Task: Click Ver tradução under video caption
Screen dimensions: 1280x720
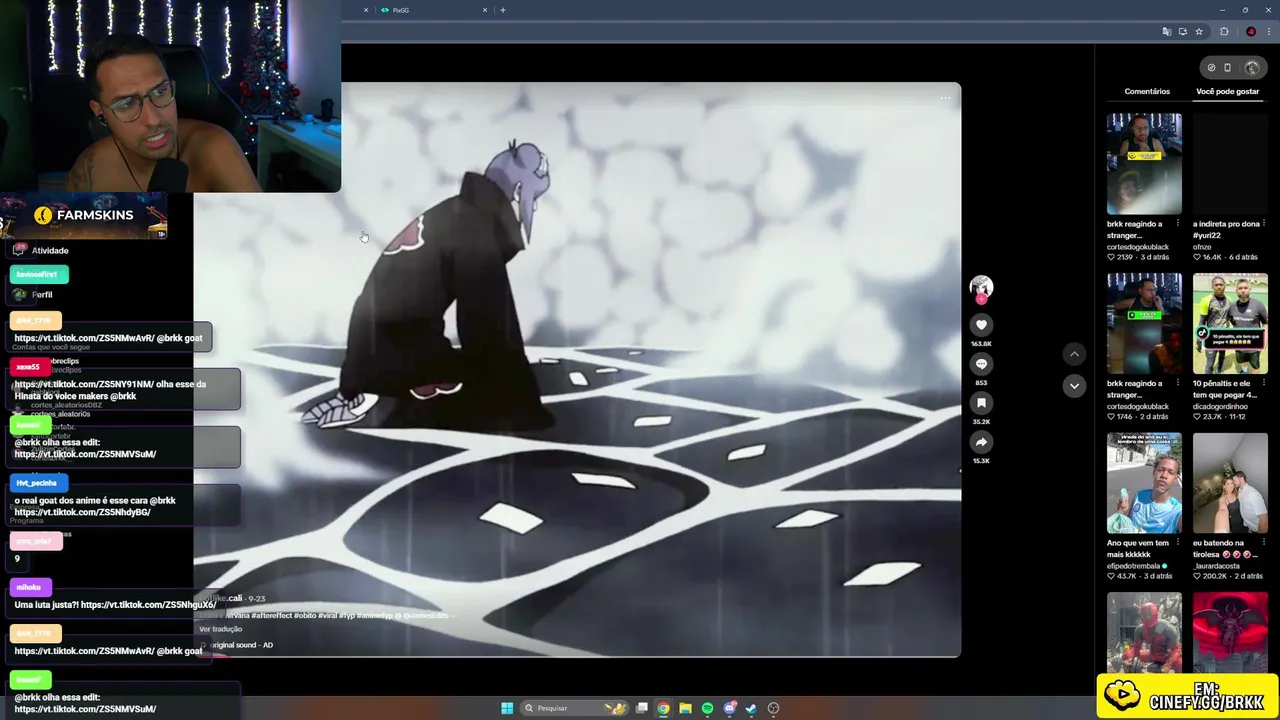Action: (221, 629)
